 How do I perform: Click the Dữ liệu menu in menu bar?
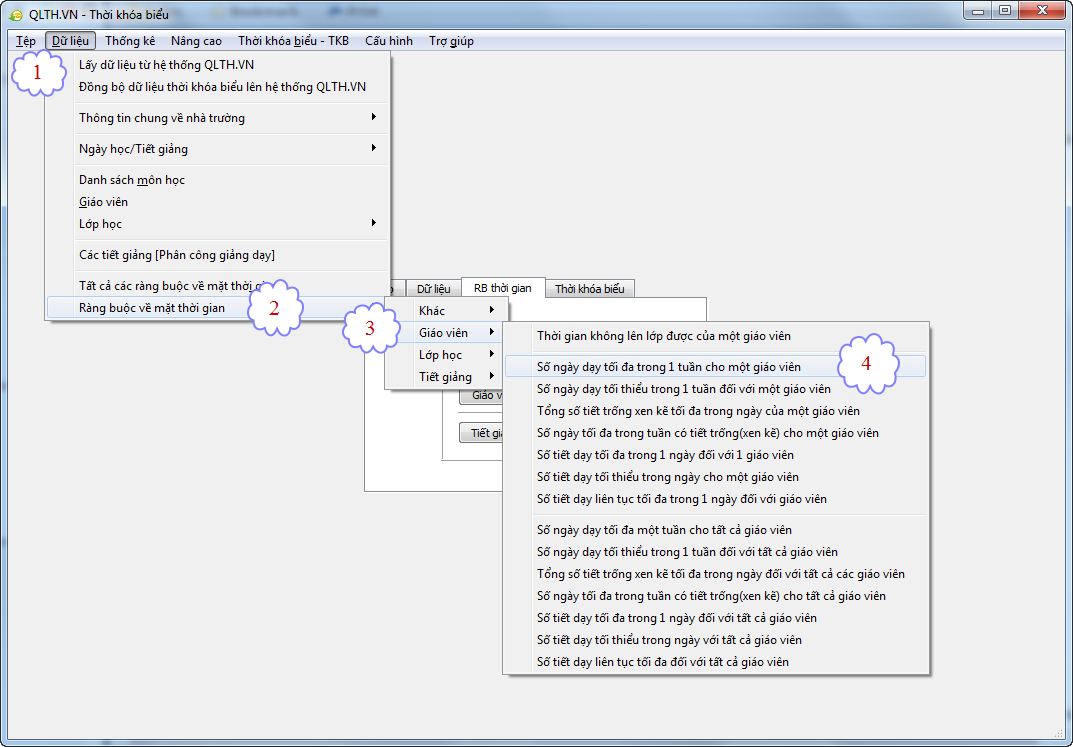pyautogui.click(x=70, y=41)
